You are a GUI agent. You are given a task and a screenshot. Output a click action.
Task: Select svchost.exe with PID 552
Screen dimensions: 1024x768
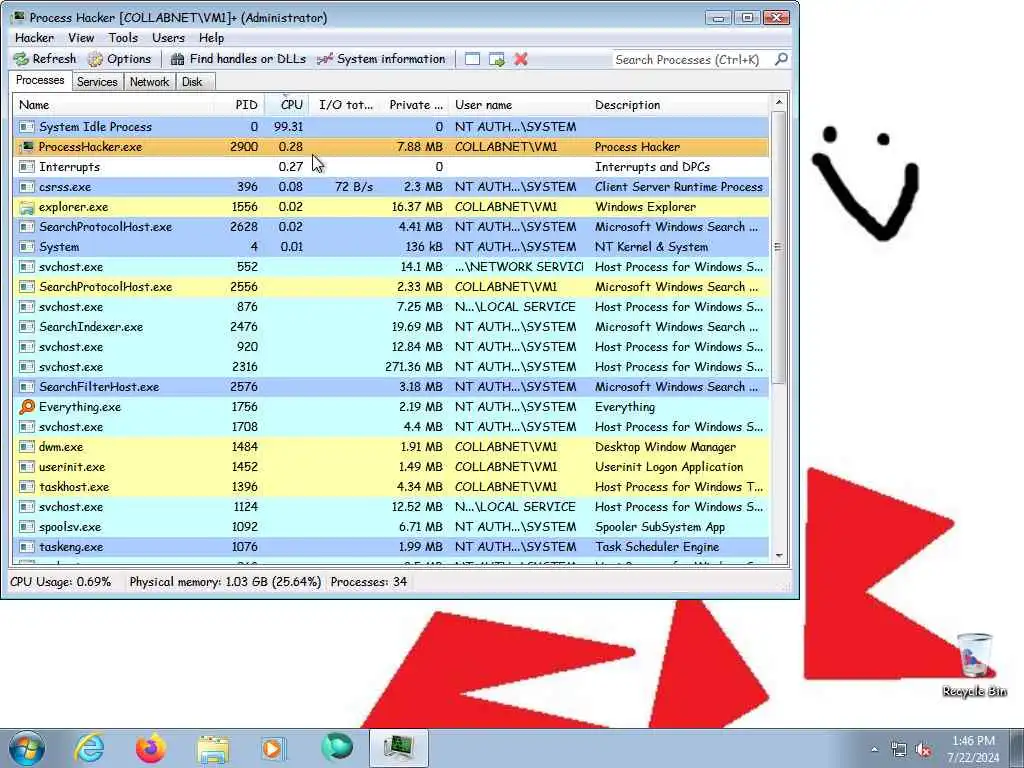click(x=391, y=266)
